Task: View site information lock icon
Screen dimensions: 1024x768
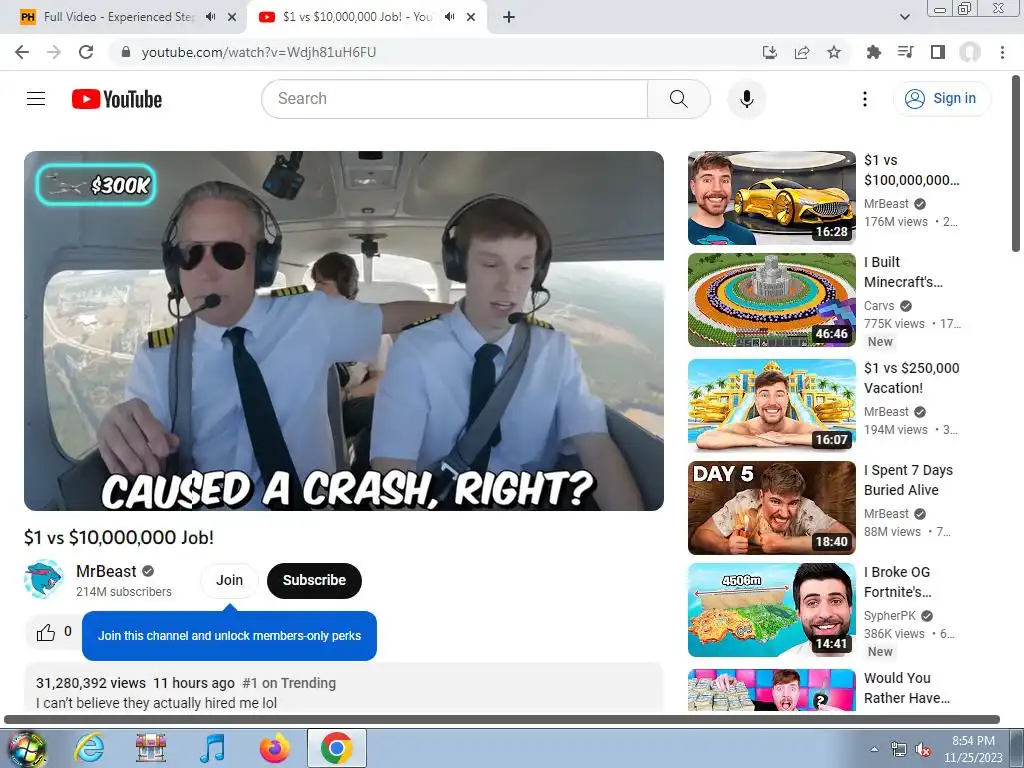Action: (126, 52)
